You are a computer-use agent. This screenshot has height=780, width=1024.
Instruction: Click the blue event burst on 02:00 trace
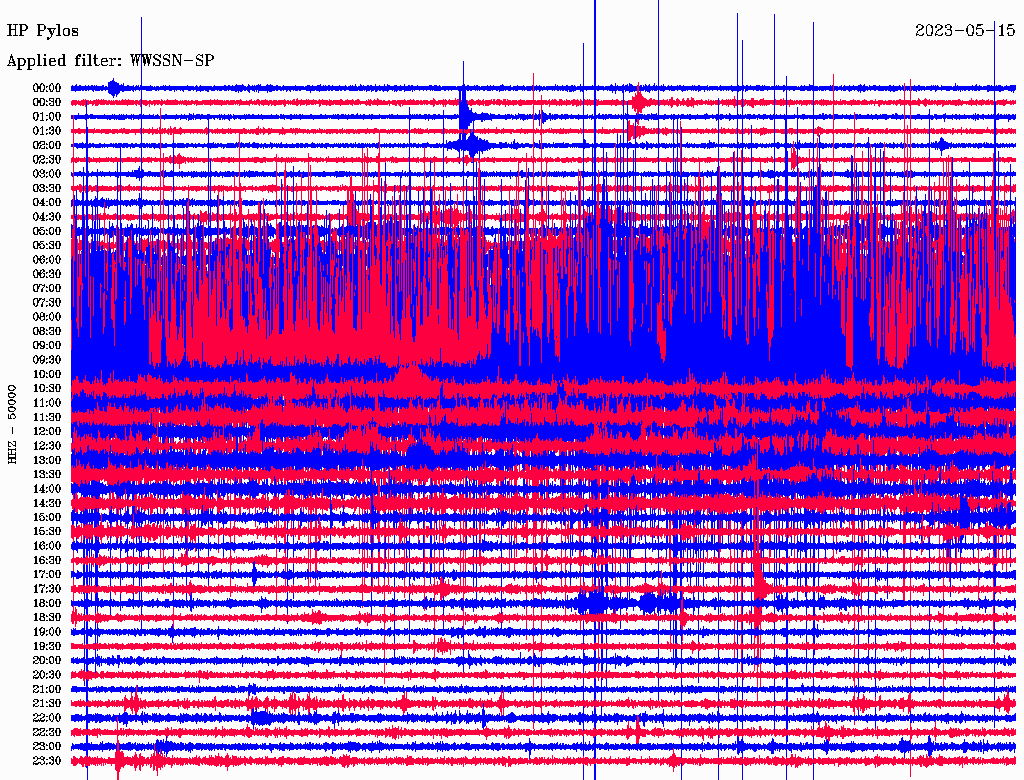pos(470,145)
